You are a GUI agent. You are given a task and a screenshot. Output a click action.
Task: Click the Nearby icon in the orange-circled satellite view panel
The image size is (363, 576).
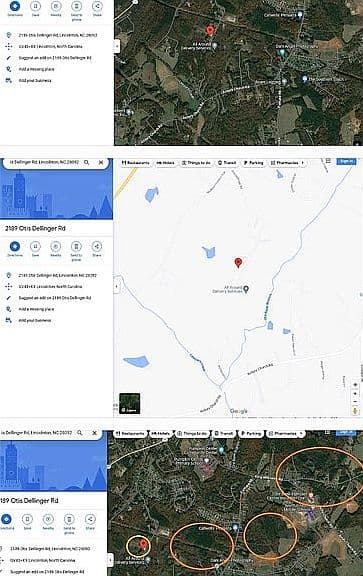(x=48, y=519)
